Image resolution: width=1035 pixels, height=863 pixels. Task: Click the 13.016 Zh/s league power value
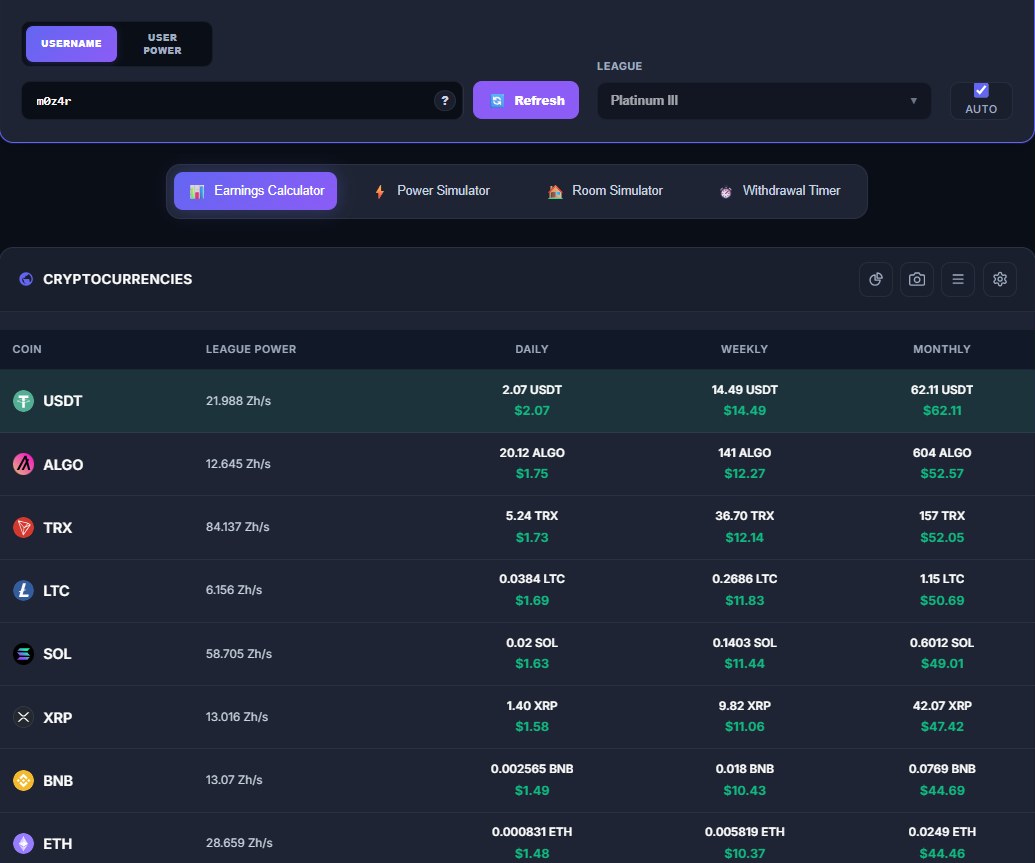pos(237,716)
